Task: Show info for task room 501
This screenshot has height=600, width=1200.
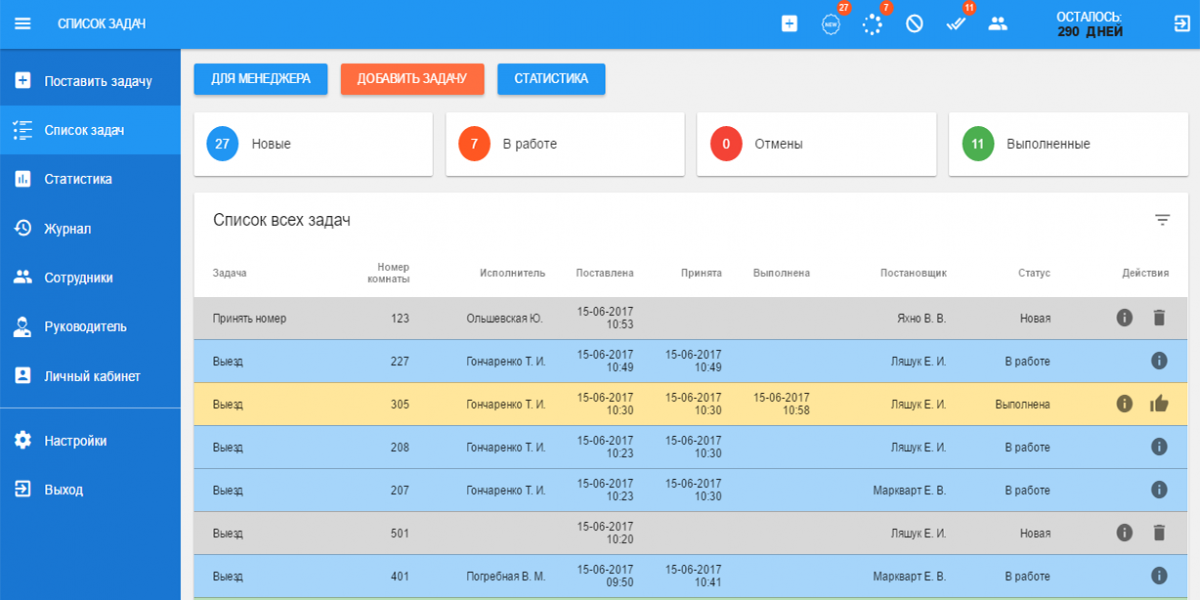Action: click(1124, 533)
